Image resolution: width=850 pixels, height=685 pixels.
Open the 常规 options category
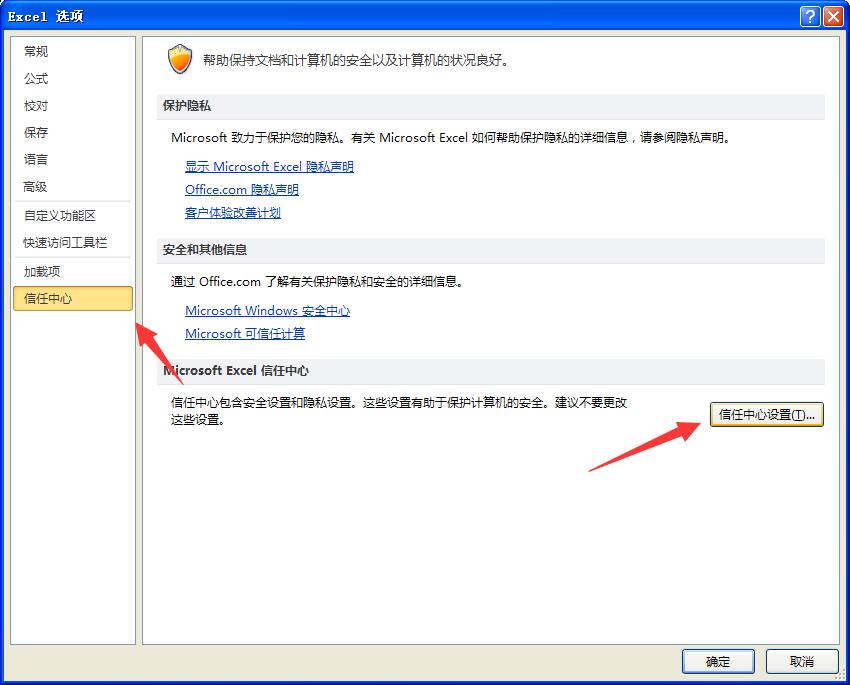[36, 51]
